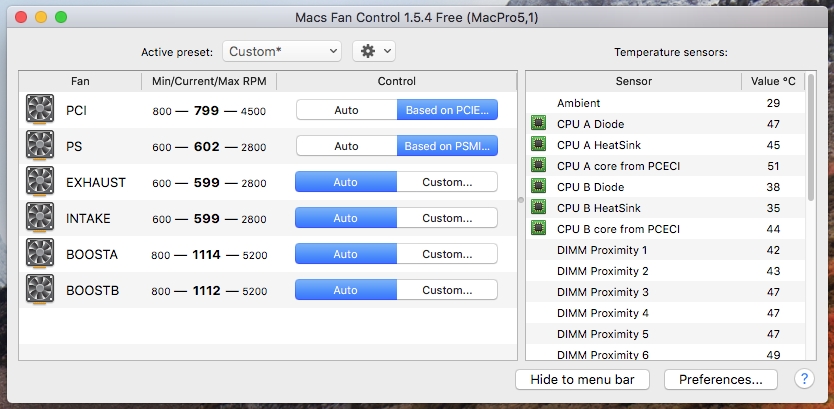The width and height of the screenshot is (834, 409).
Task: Click the BOOSTA fan icon
Action: tap(40, 254)
